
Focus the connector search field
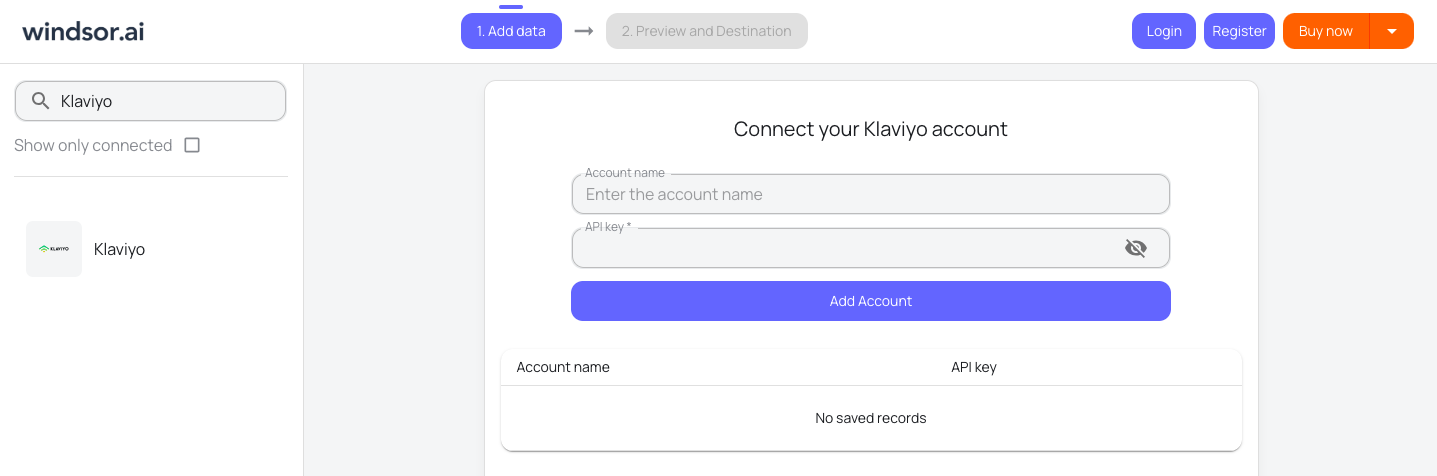click(x=150, y=101)
